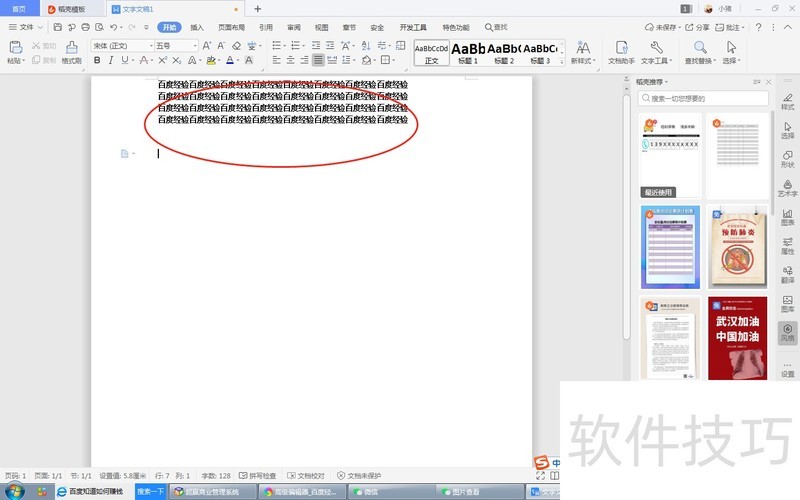Click the Format Painter (格式刷) brush icon

71,47
